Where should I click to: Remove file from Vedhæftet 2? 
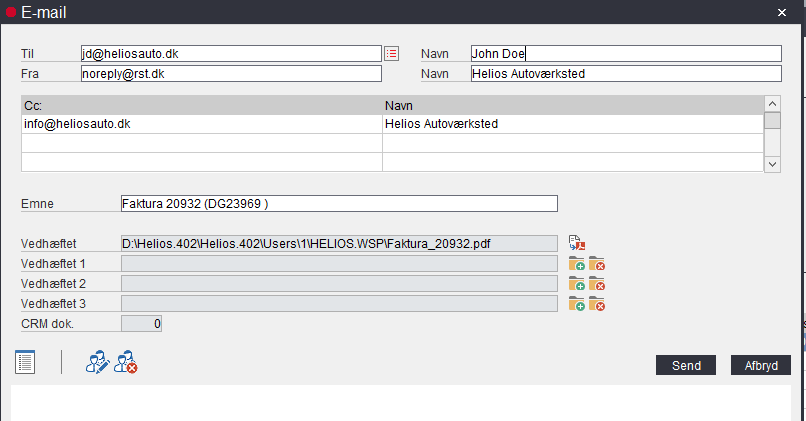point(597,284)
